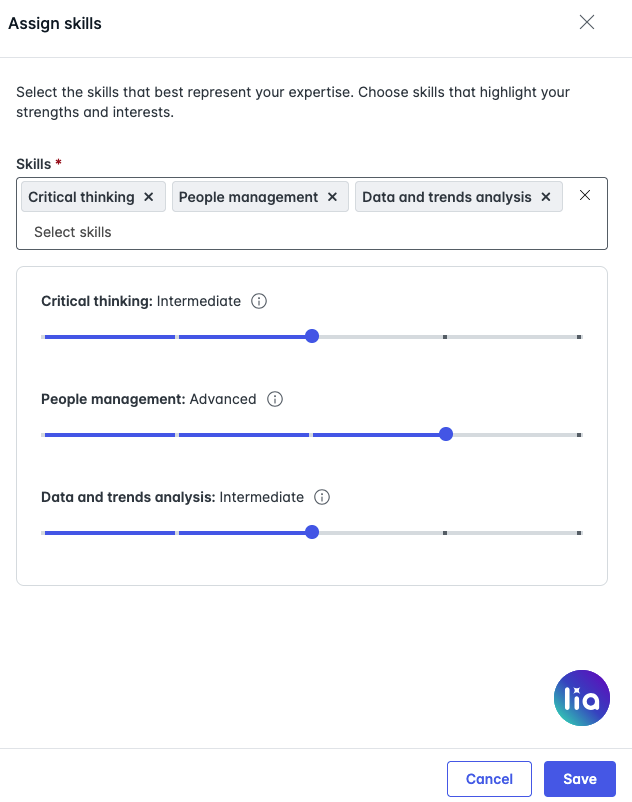Set Critical thinking slider to last level

pos(579,337)
